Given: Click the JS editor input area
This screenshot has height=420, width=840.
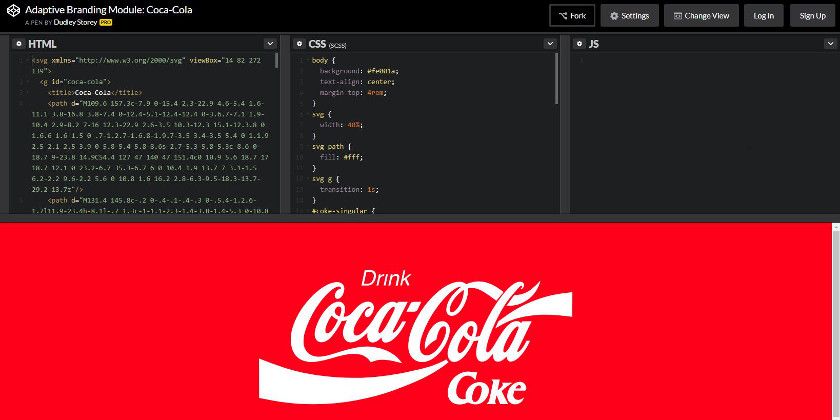Looking at the screenshot, I should click(704, 134).
